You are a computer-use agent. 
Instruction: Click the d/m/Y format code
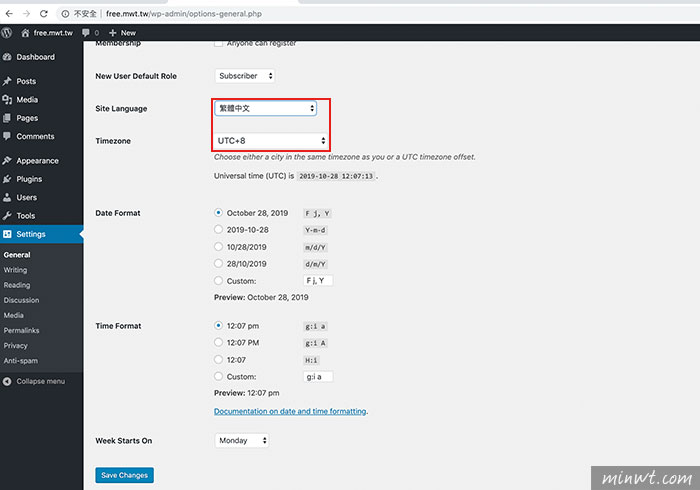coord(315,264)
